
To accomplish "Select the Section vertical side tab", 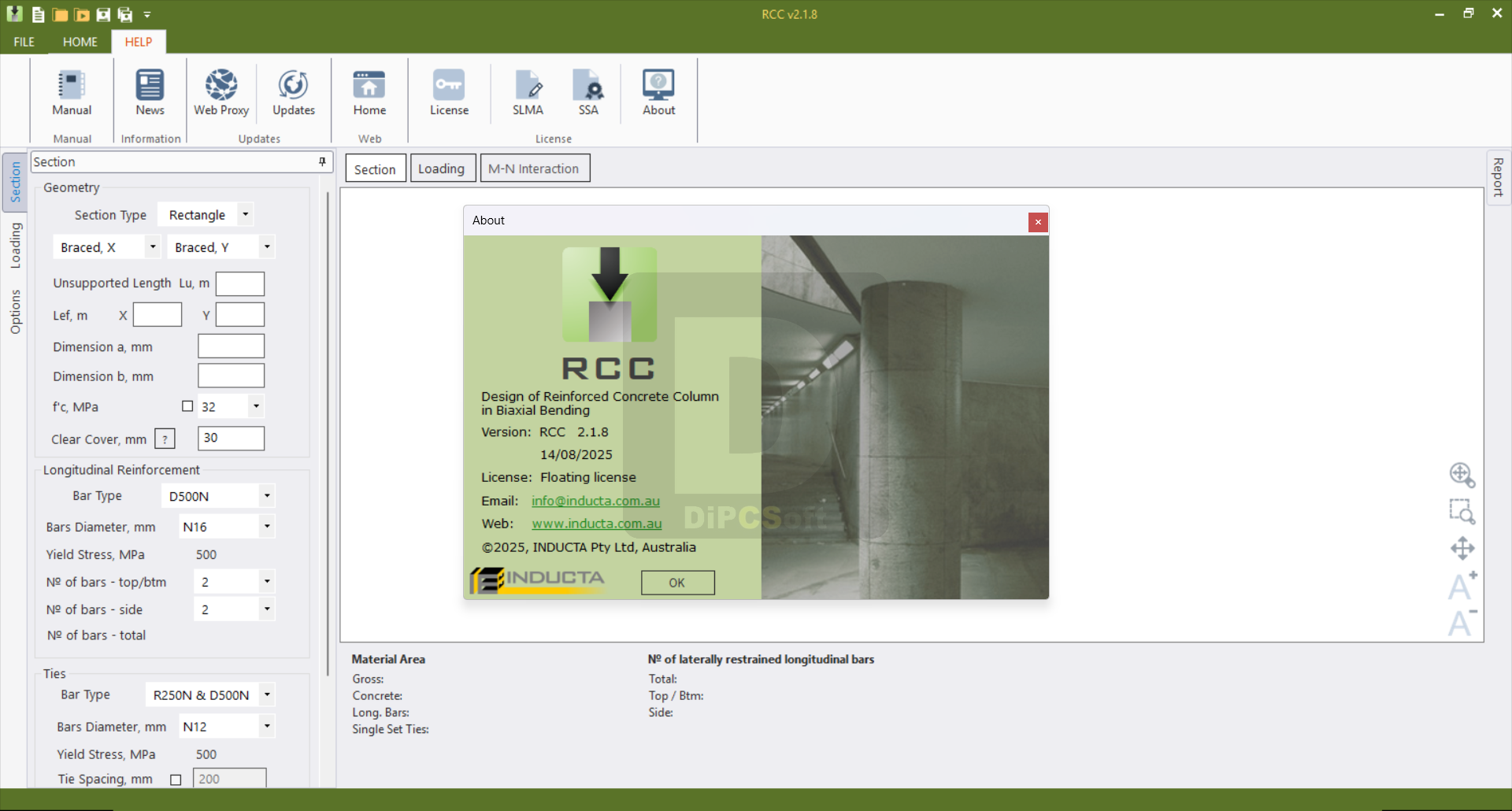I will [15, 183].
